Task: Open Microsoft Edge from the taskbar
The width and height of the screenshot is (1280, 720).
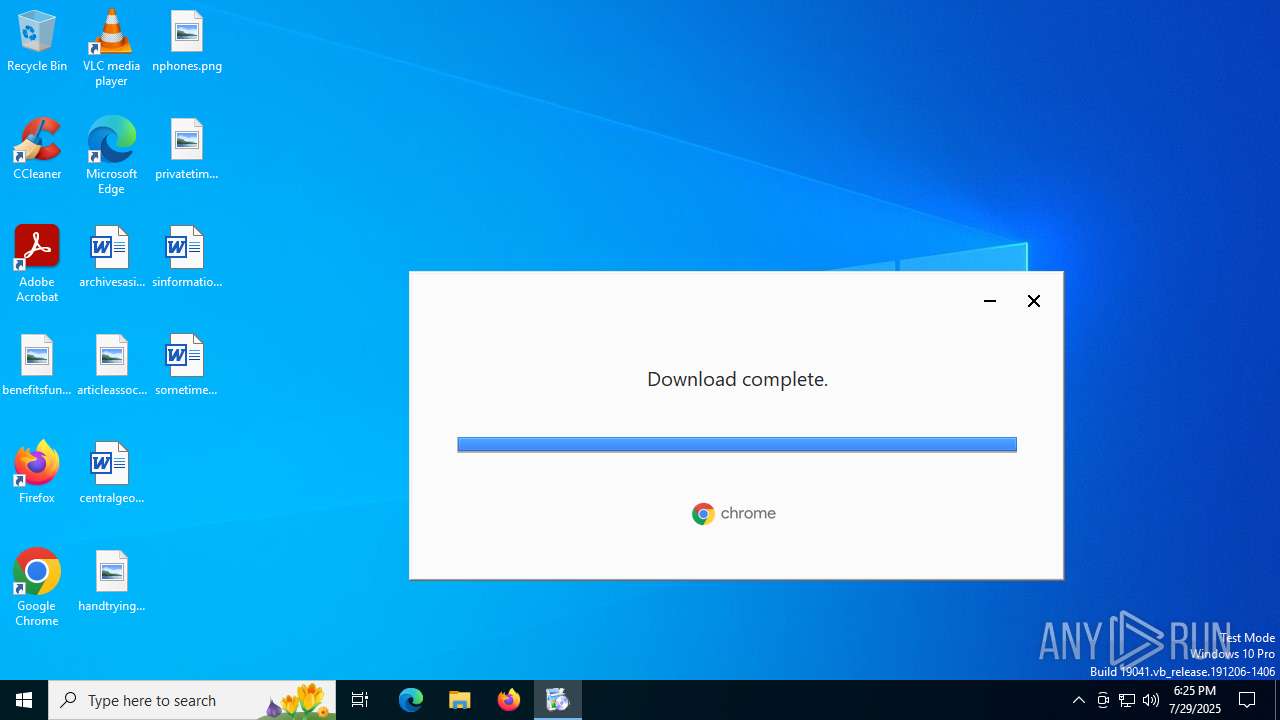Action: point(411,700)
